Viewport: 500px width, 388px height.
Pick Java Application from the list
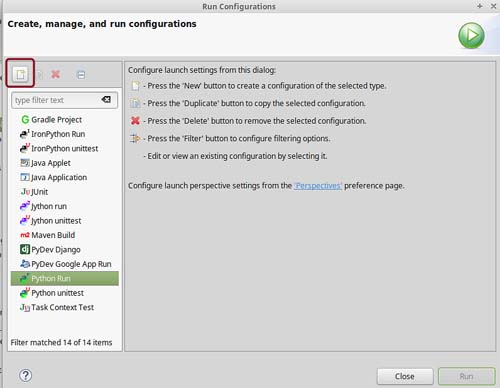click(x=64, y=177)
